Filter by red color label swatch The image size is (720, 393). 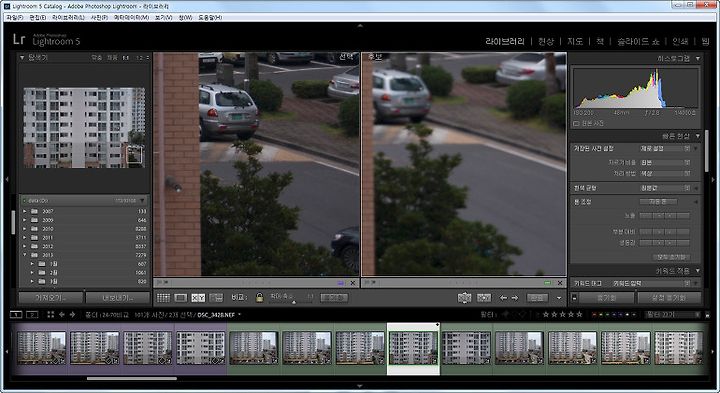pyautogui.click(x=594, y=315)
